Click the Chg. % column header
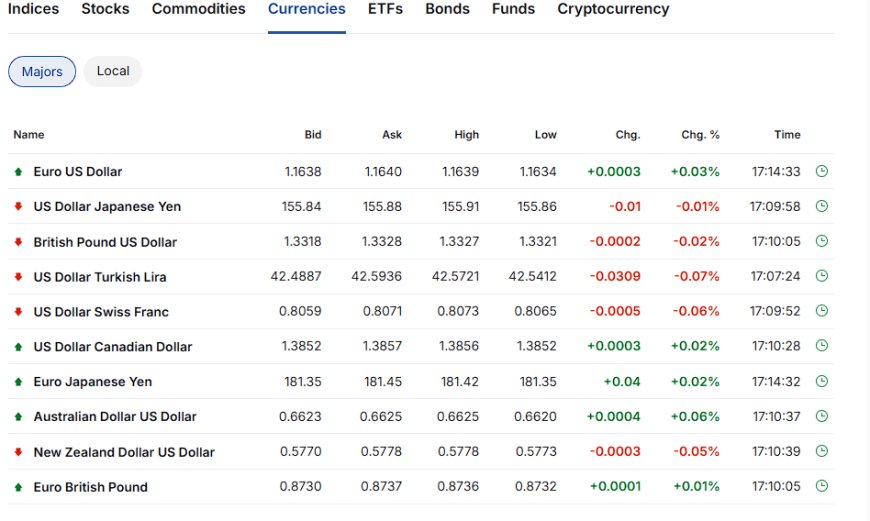The image size is (870, 521). pyautogui.click(x=700, y=135)
